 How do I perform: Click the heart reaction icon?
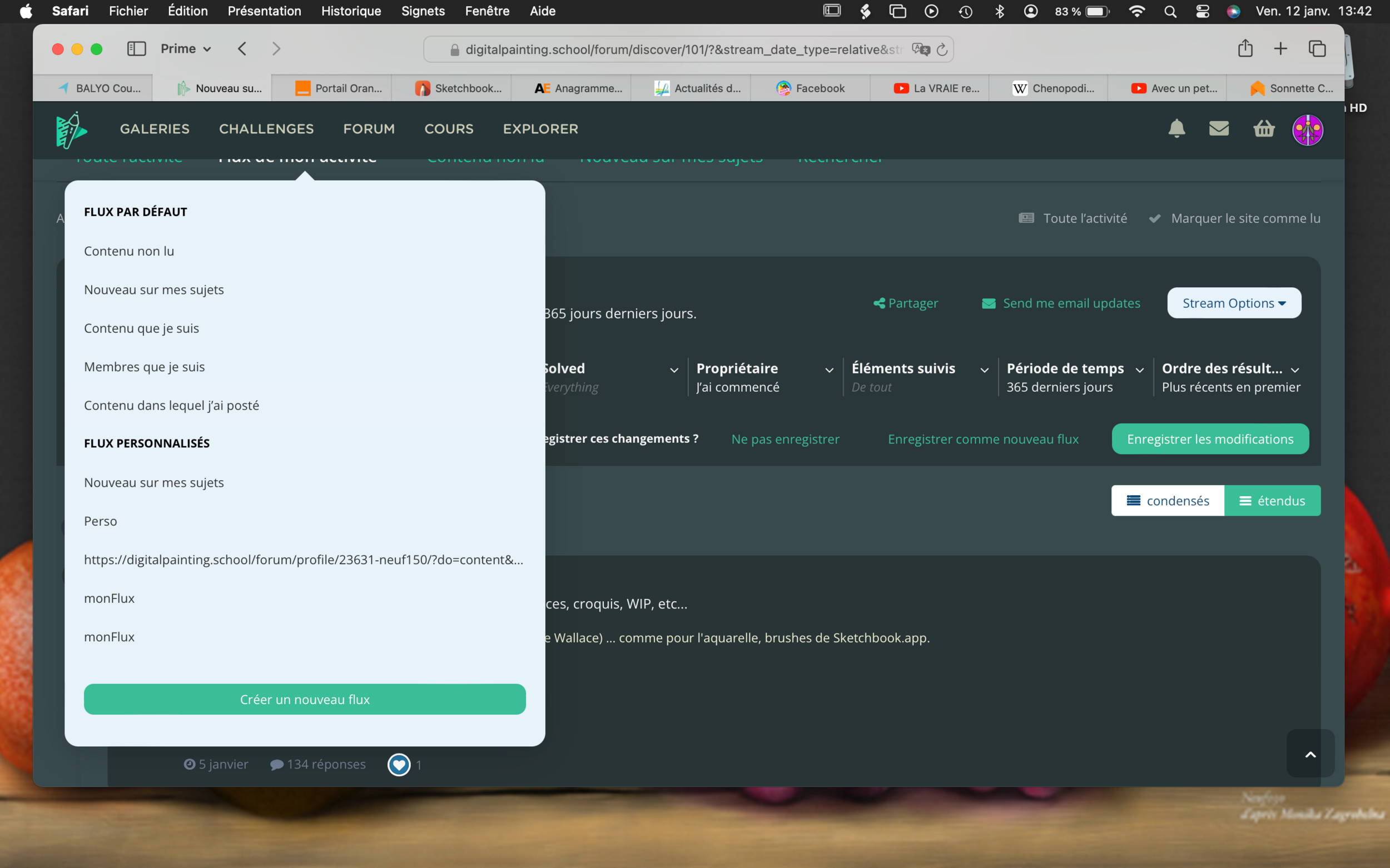click(399, 764)
